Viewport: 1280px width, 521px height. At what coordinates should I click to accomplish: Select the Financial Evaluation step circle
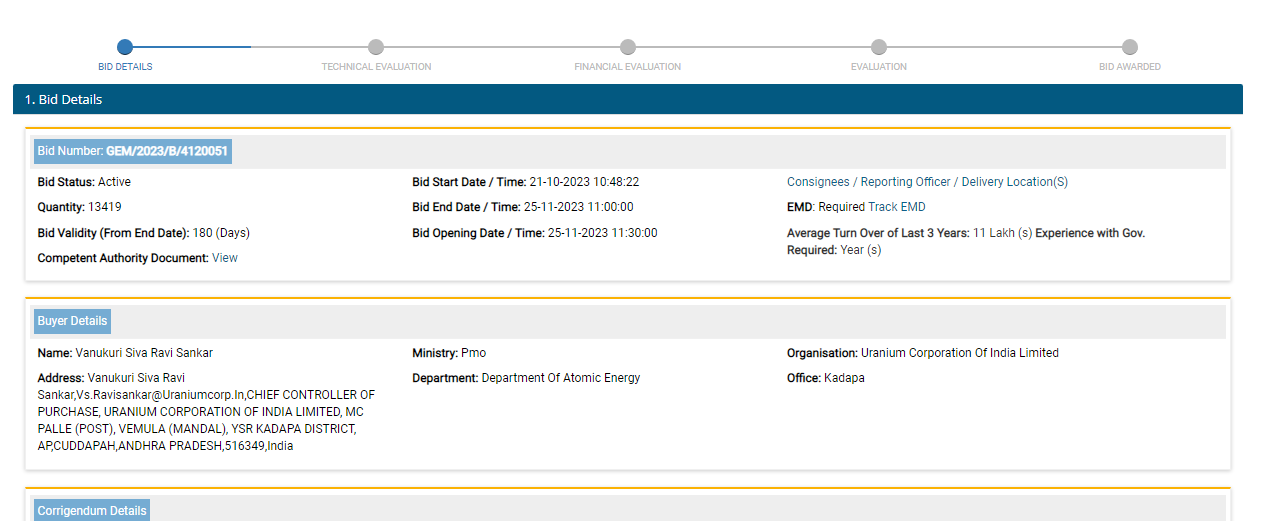point(628,47)
